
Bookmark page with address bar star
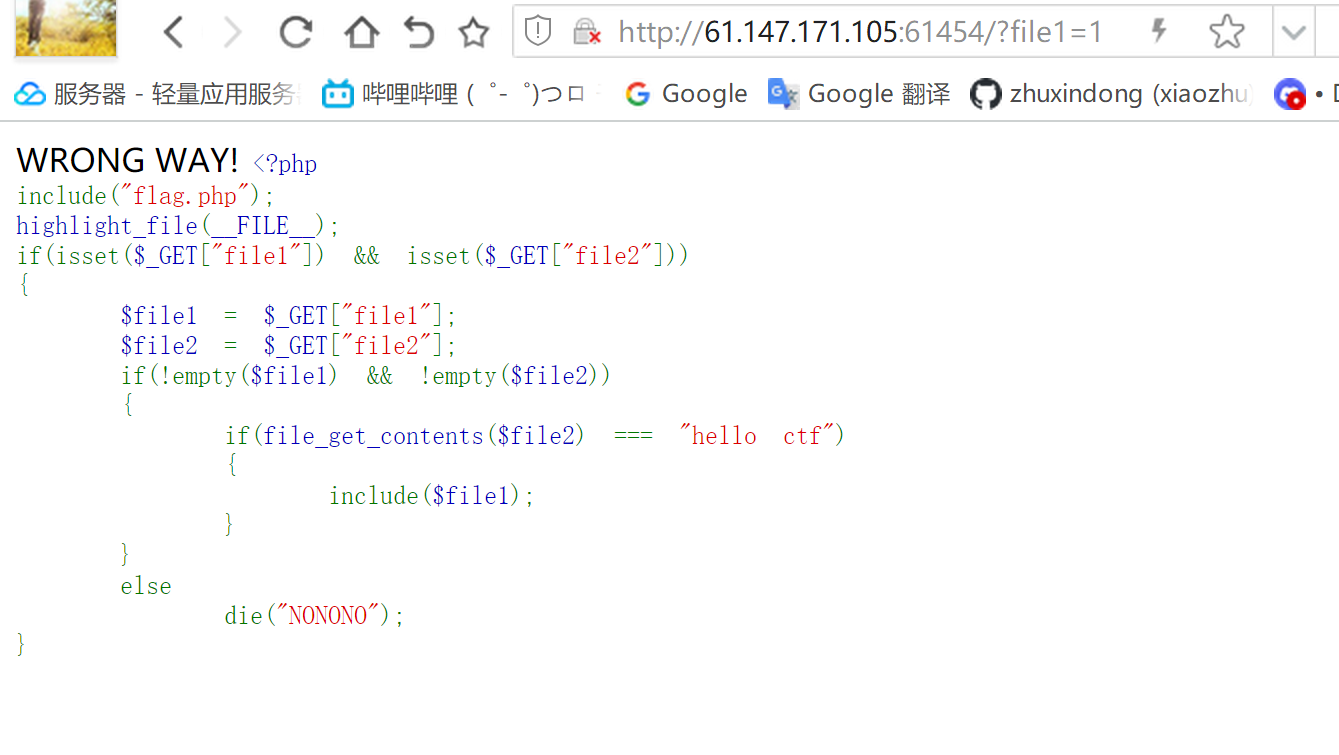(1226, 32)
